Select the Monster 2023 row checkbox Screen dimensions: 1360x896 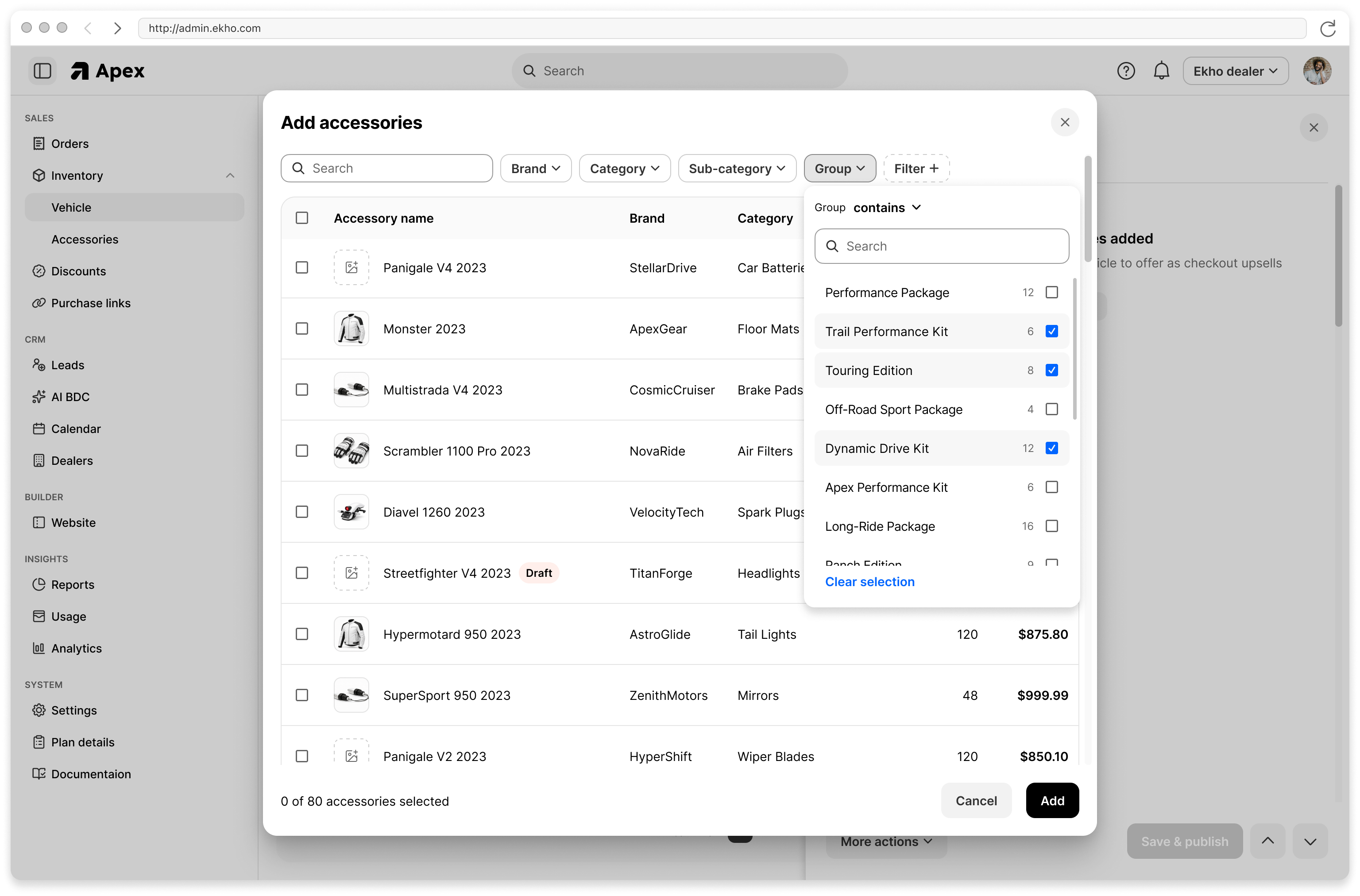pyautogui.click(x=302, y=328)
